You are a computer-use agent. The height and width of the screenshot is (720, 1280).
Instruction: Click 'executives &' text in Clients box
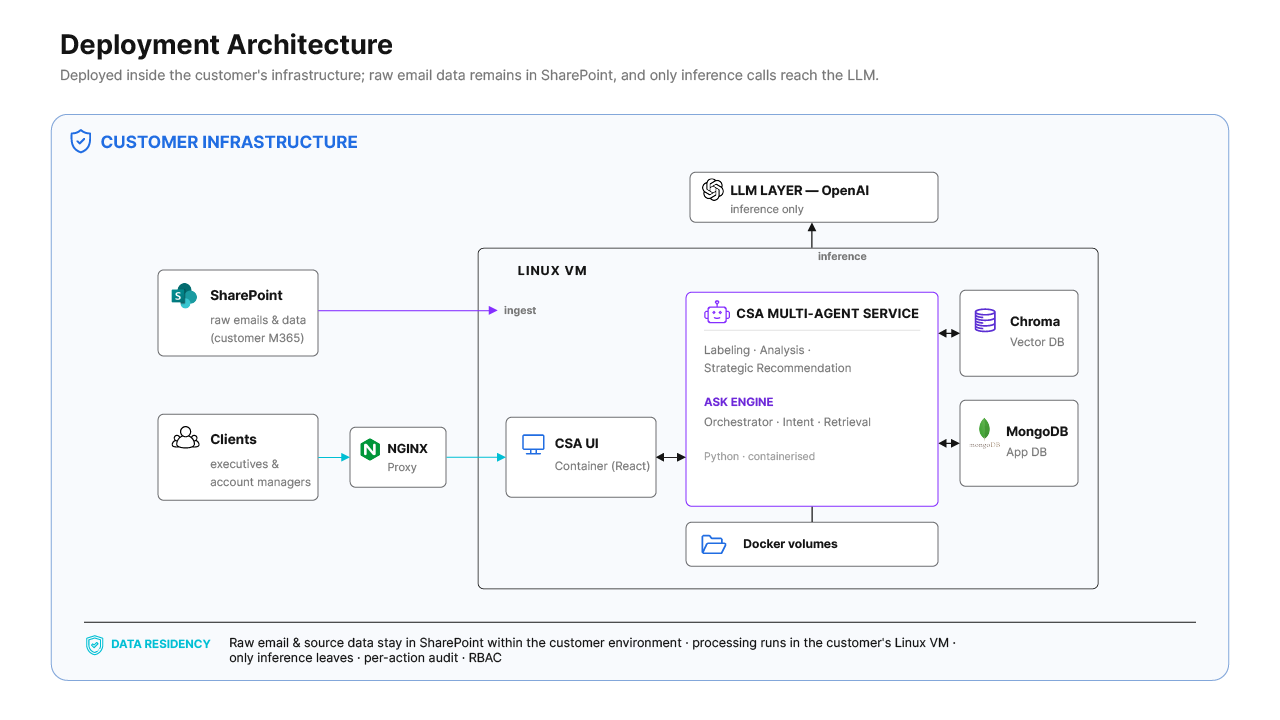244,464
